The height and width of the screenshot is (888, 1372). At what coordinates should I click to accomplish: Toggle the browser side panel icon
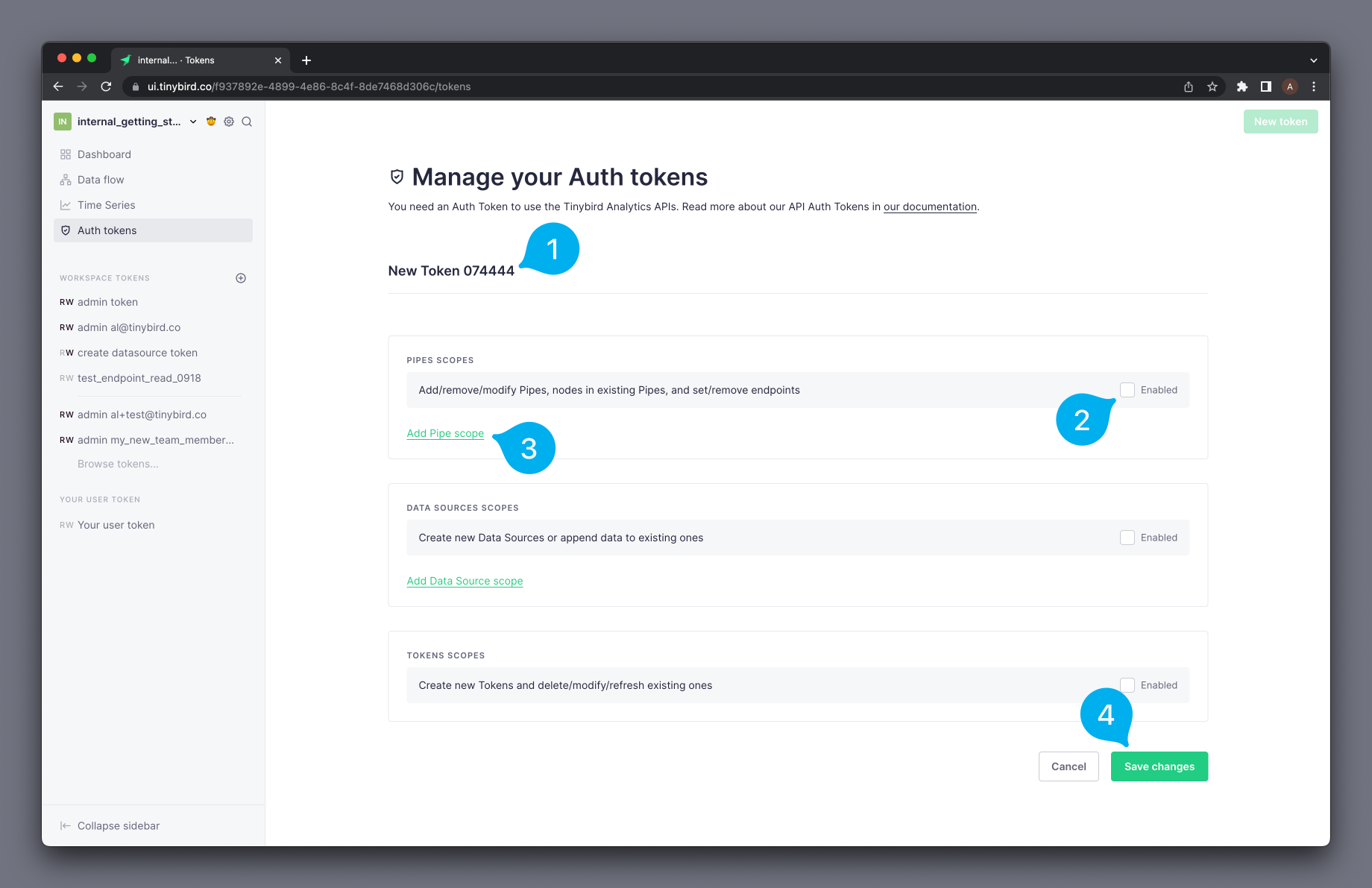coord(1266,86)
